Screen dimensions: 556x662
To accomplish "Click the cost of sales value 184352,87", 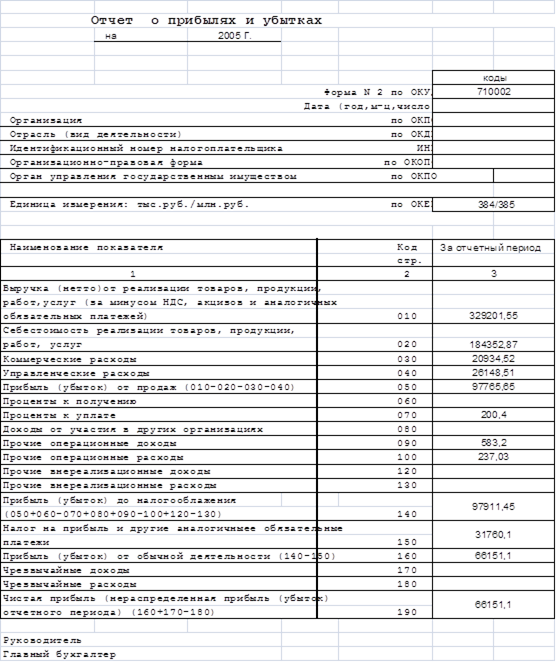I will pyautogui.click(x=494, y=345).
